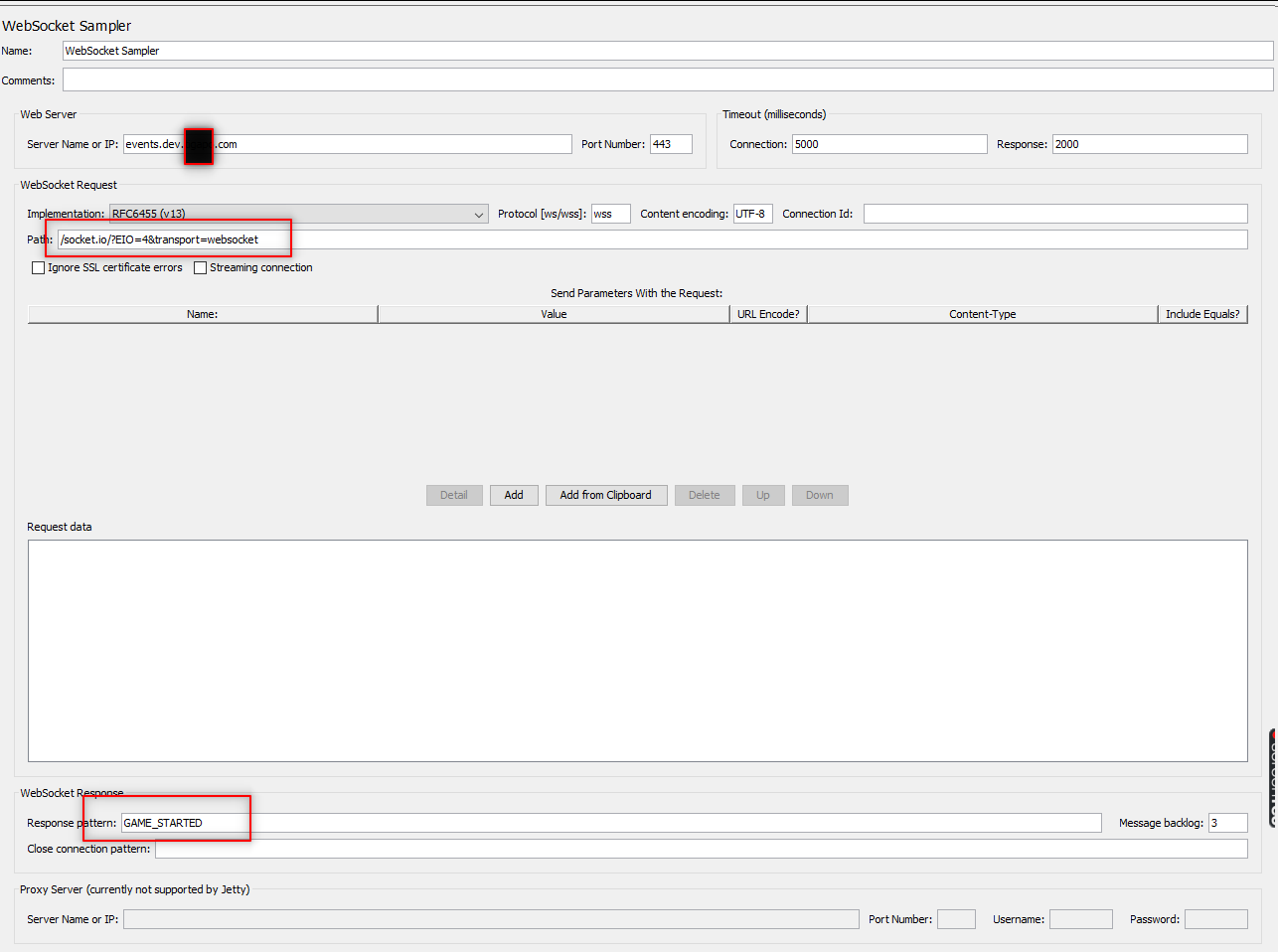Screen dimensions: 1278x952
Task: Click the Close connection pattern field
Action: click(x=702, y=849)
